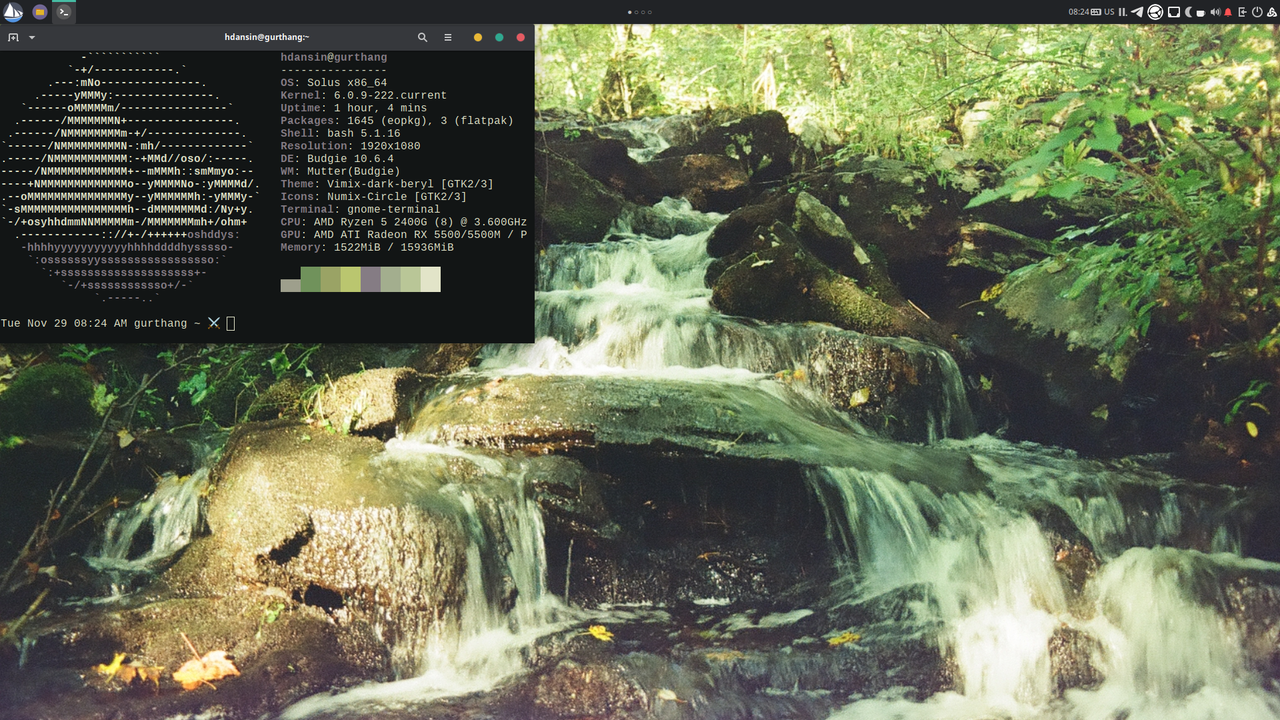Click the Uptime: 1 hour, 4 mins line

point(354,108)
